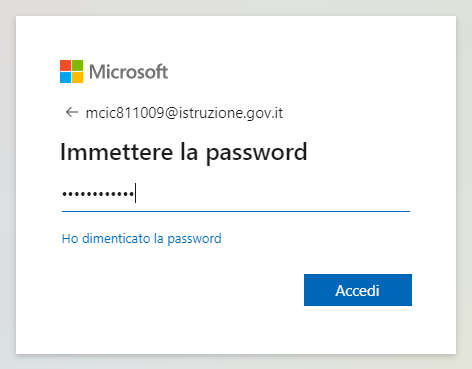Click the blank area below Accedi button
The image size is (472, 369).
(x=358, y=330)
